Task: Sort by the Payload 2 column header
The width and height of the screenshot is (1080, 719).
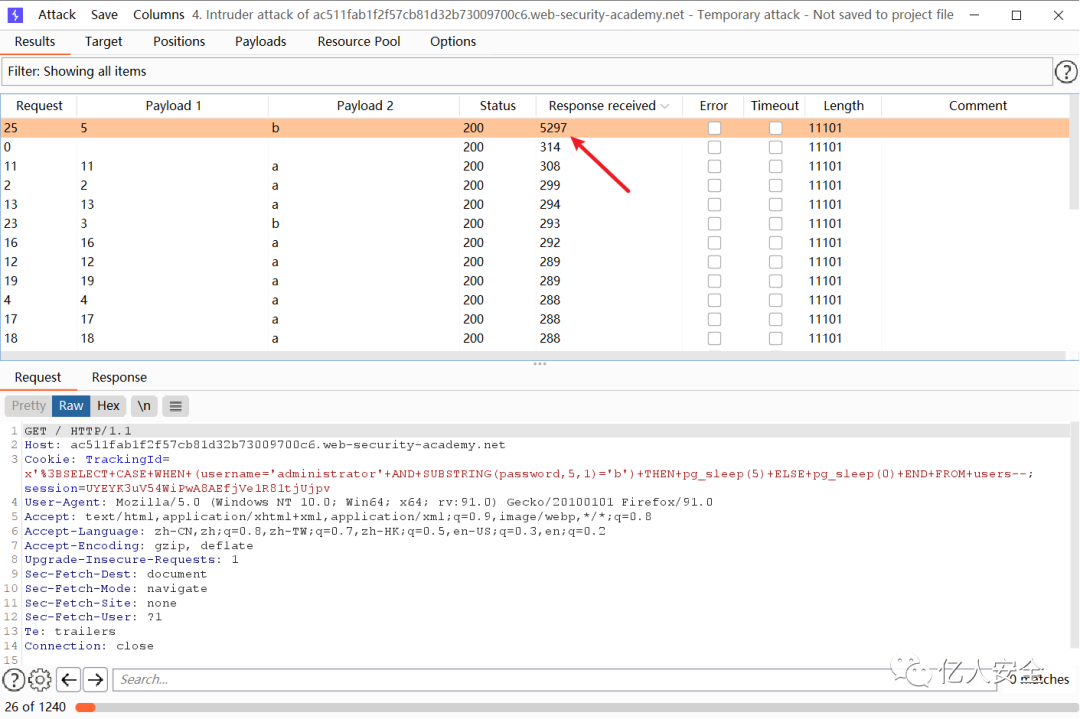Action: pos(364,105)
